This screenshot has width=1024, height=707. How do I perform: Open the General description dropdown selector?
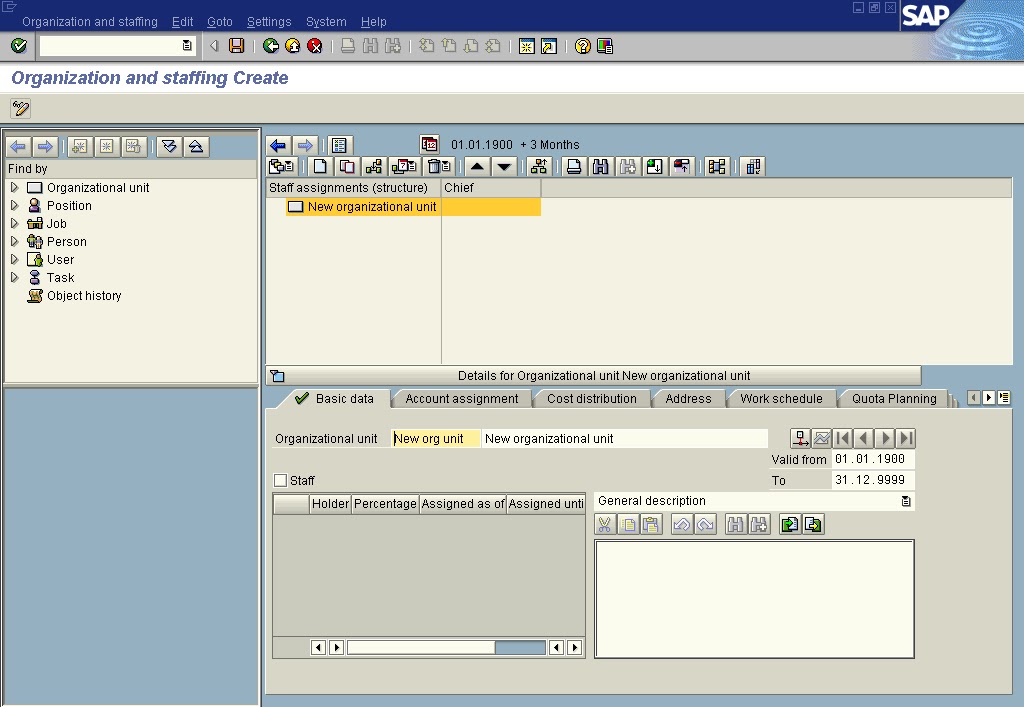tap(908, 500)
